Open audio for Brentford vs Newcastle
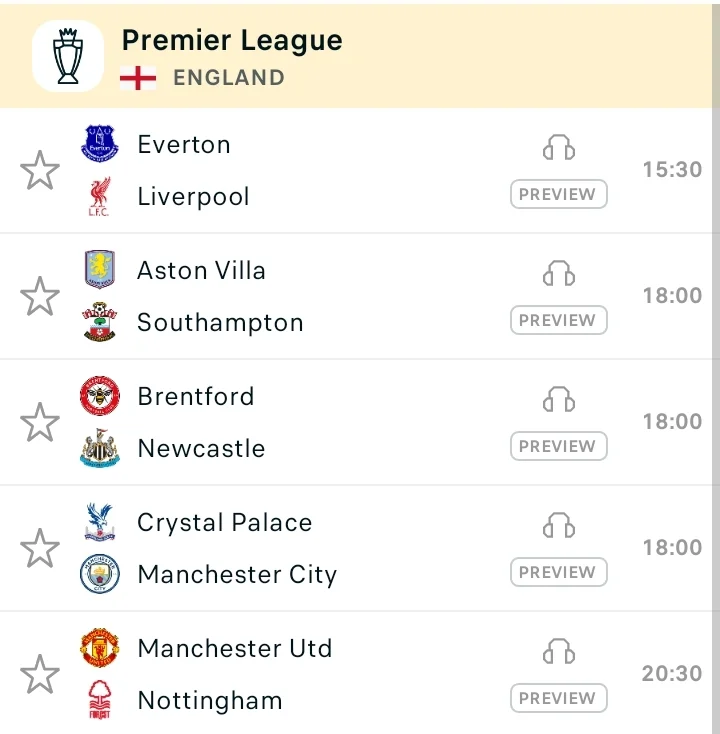Viewport: 720px width, 734px height. pos(558,399)
